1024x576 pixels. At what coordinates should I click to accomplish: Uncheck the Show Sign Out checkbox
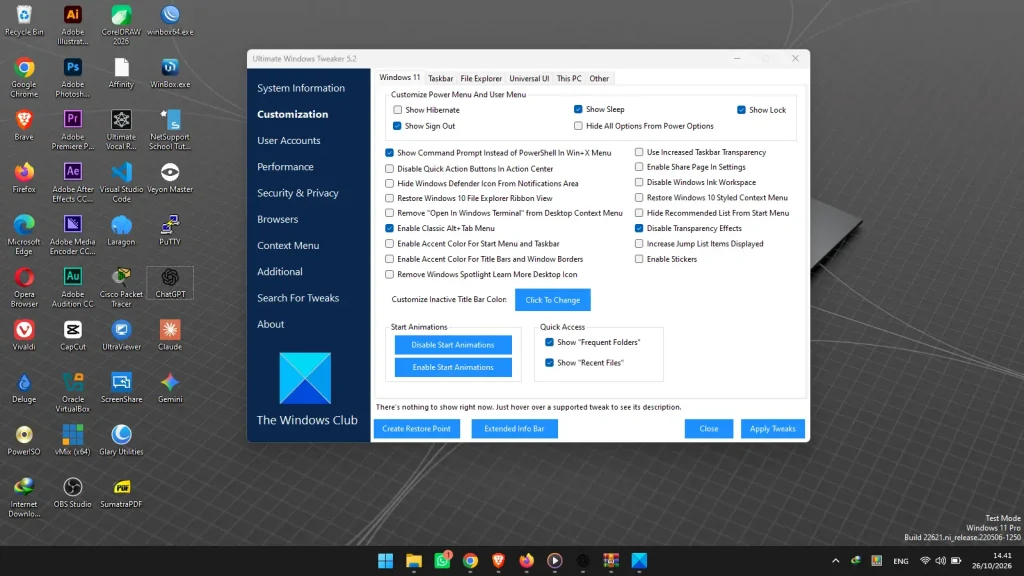tap(397, 125)
